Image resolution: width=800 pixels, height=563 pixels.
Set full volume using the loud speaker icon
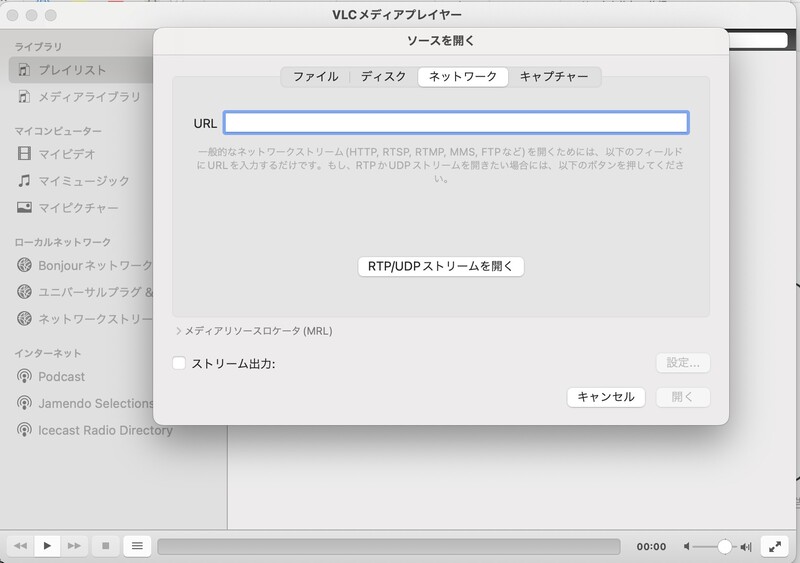tap(746, 547)
